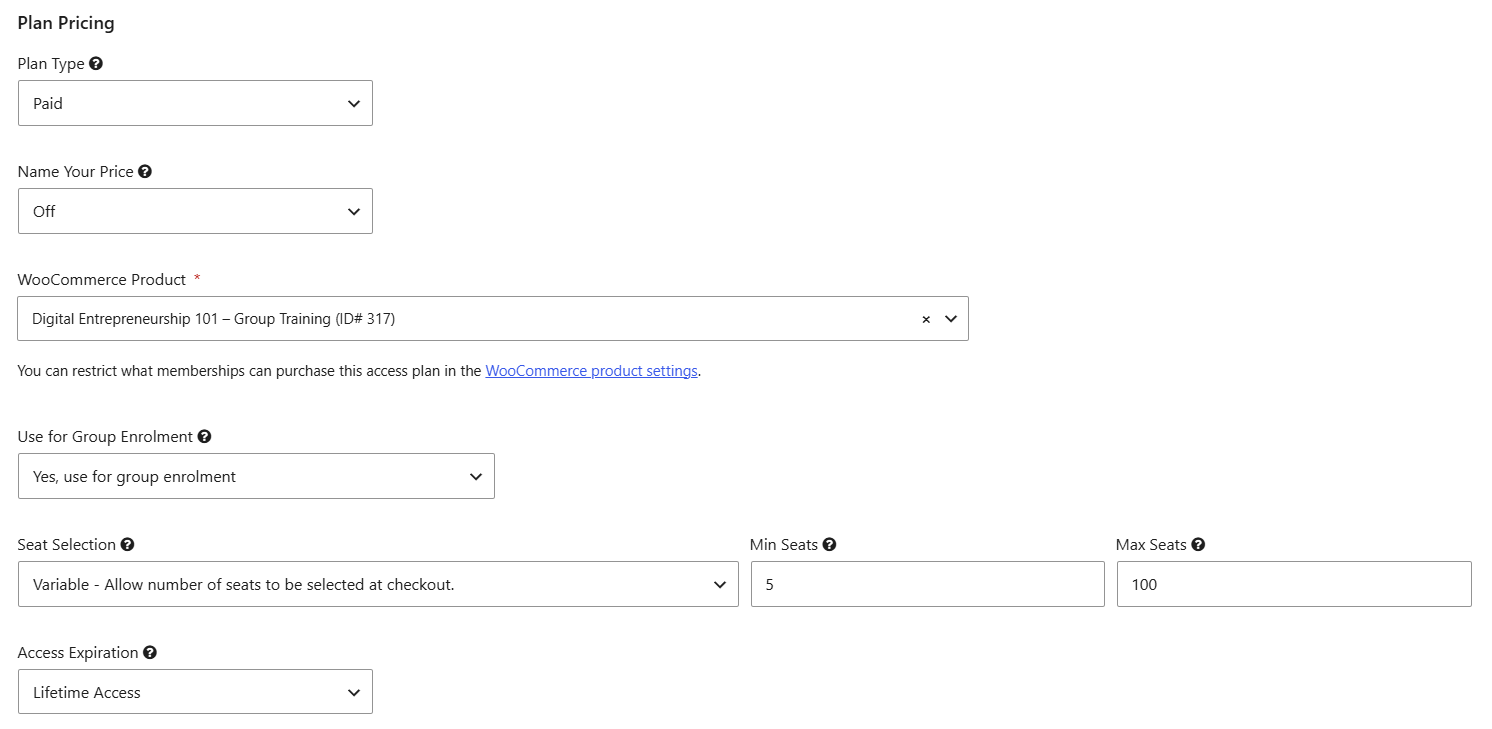Open help tooltip for Plan Type

[96, 64]
